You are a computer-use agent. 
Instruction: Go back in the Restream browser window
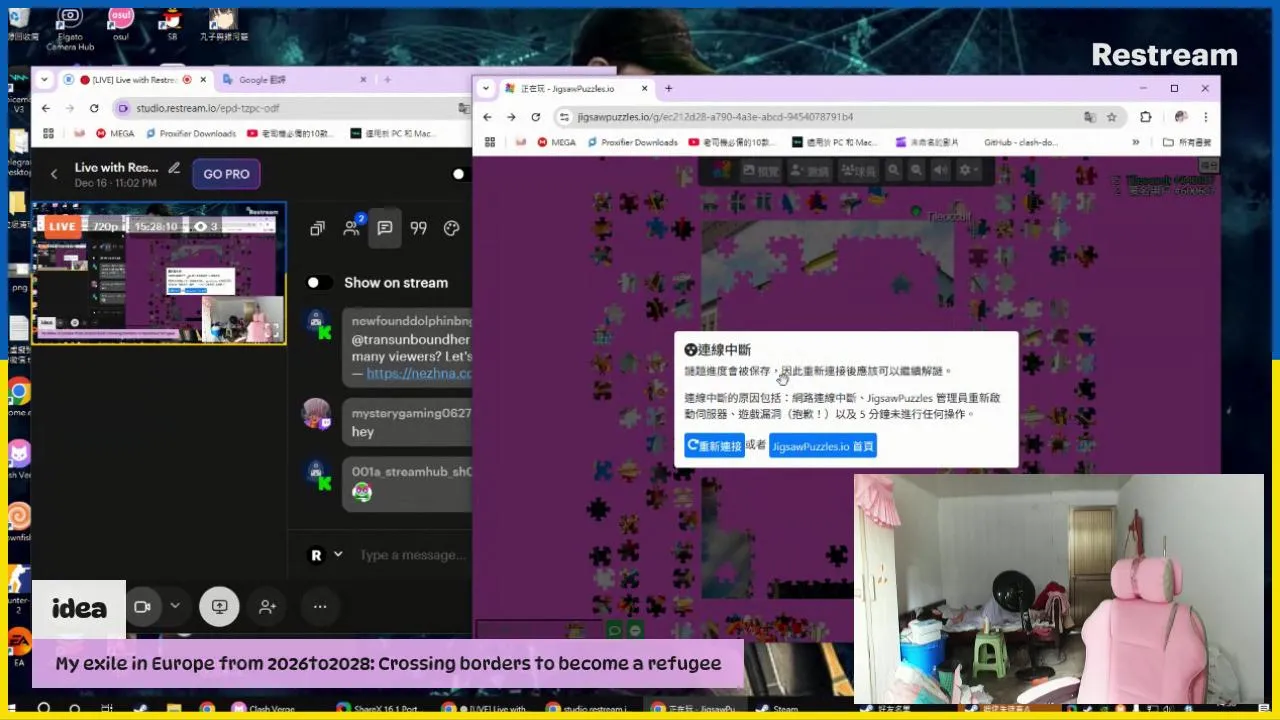[x=46, y=108]
